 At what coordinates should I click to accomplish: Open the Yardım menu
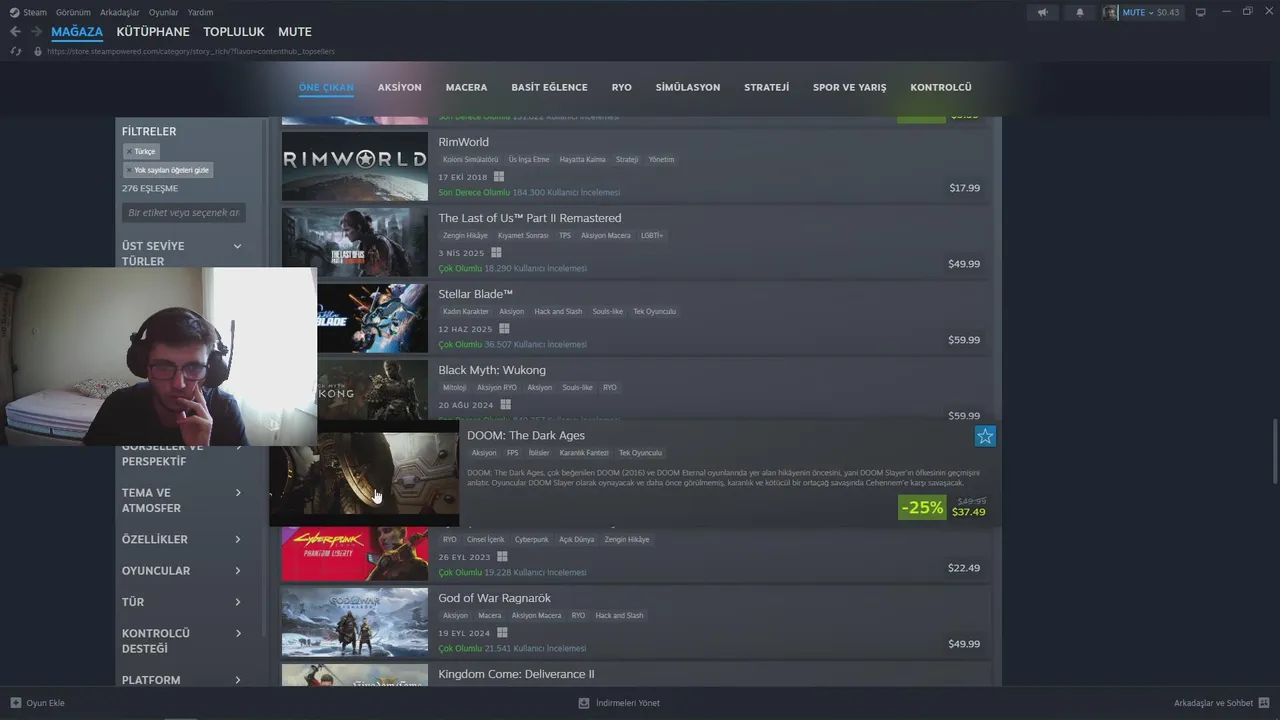(200, 12)
